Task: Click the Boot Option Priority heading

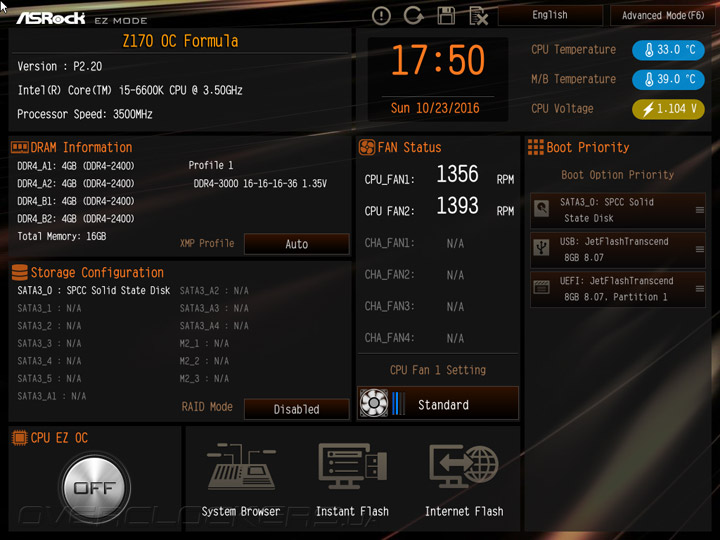Action: pyautogui.click(x=618, y=175)
